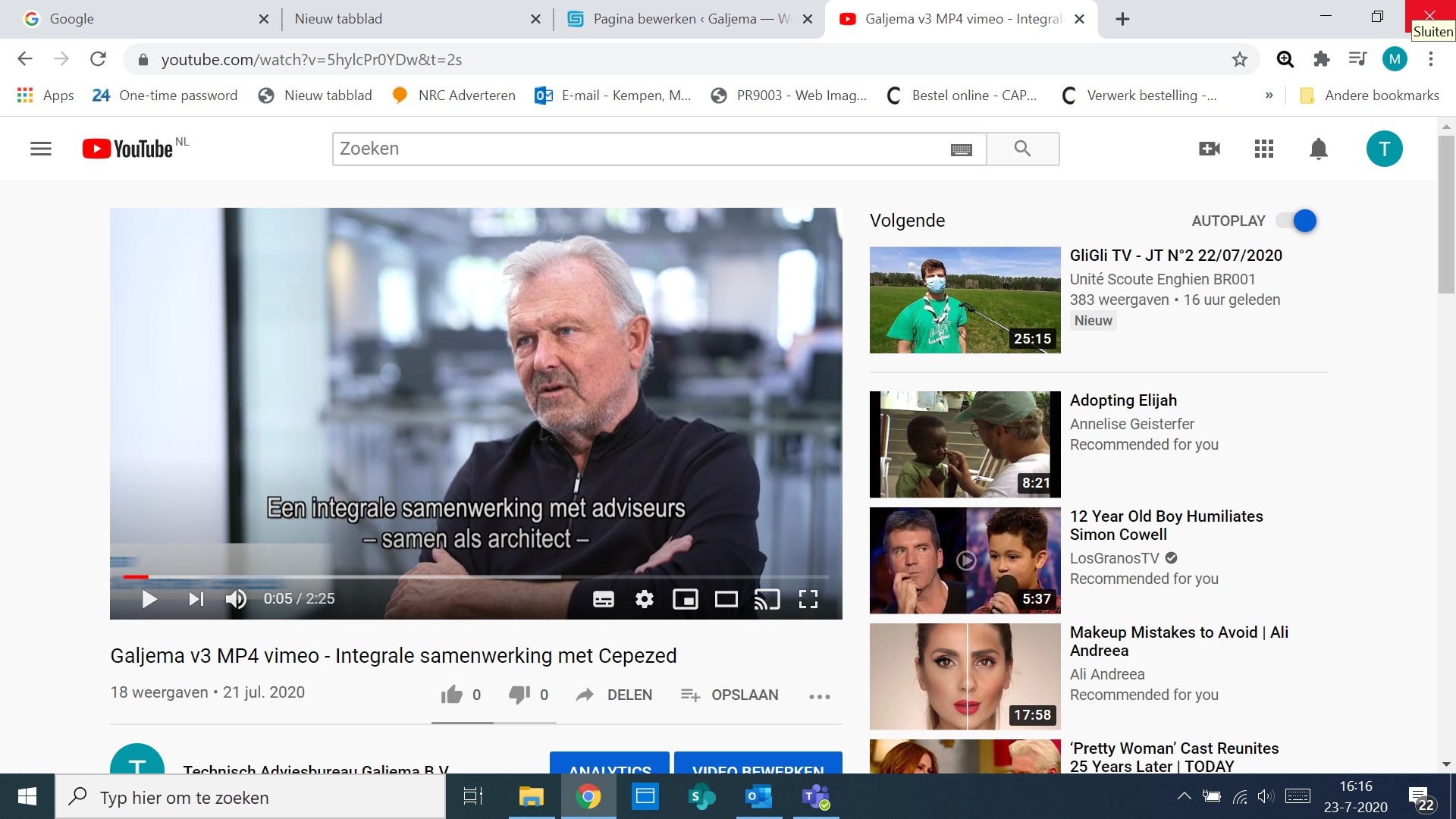Click the page vertical scrollbar
This screenshot has width=1456, height=819.
1446,215
